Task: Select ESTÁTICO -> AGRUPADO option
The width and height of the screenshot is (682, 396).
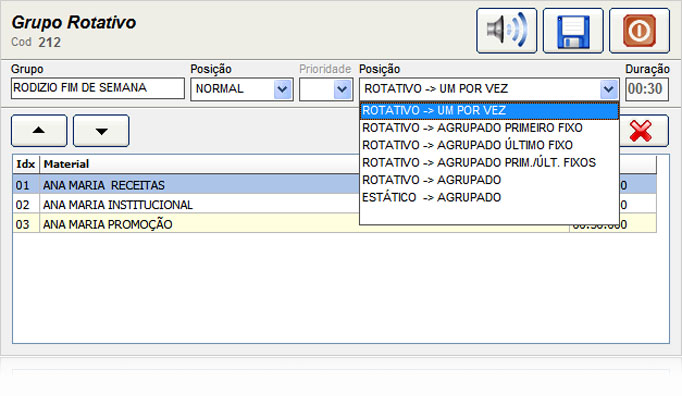Action: [x=489, y=198]
